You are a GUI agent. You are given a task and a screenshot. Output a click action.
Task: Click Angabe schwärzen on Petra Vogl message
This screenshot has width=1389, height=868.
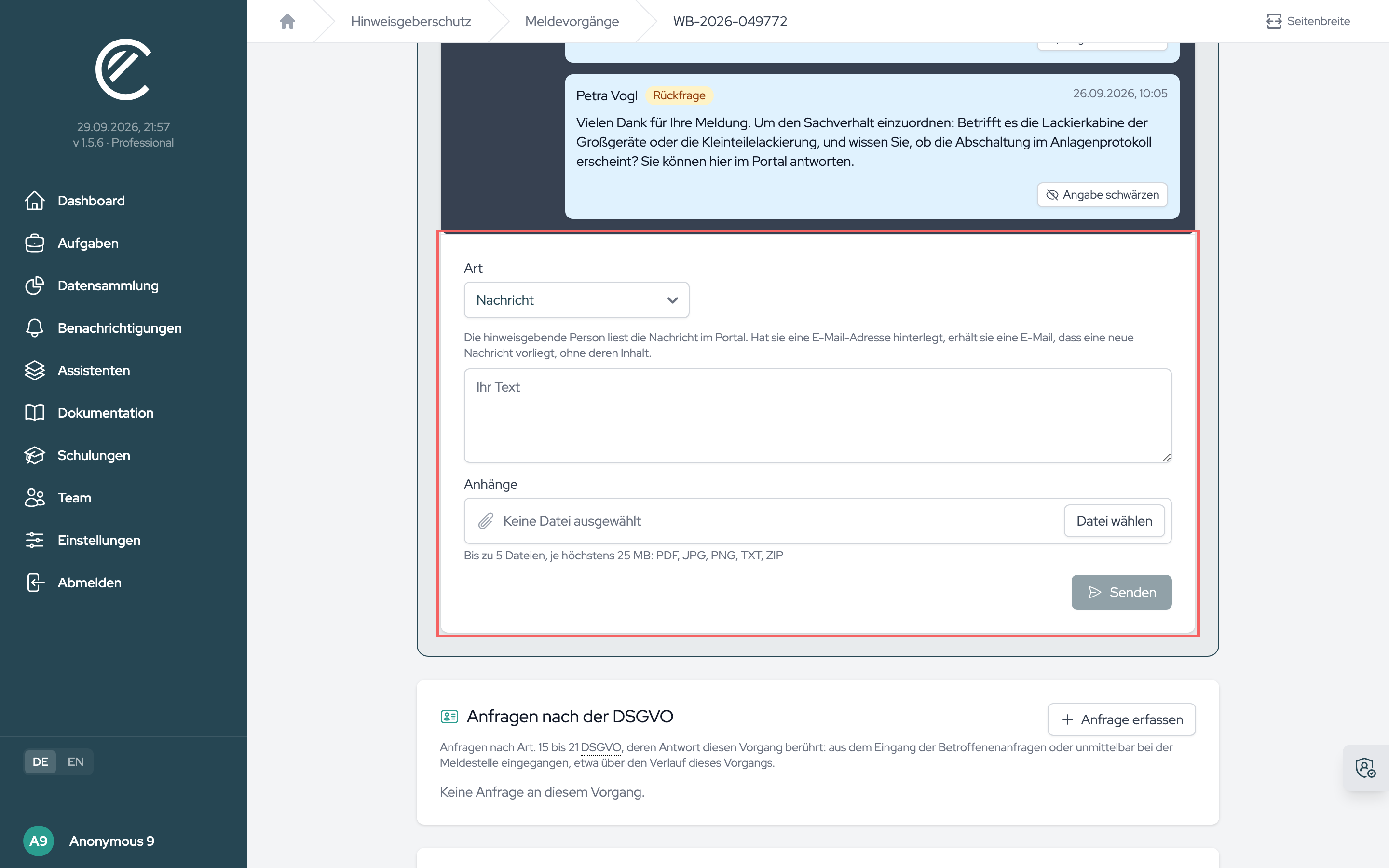[1102, 195]
